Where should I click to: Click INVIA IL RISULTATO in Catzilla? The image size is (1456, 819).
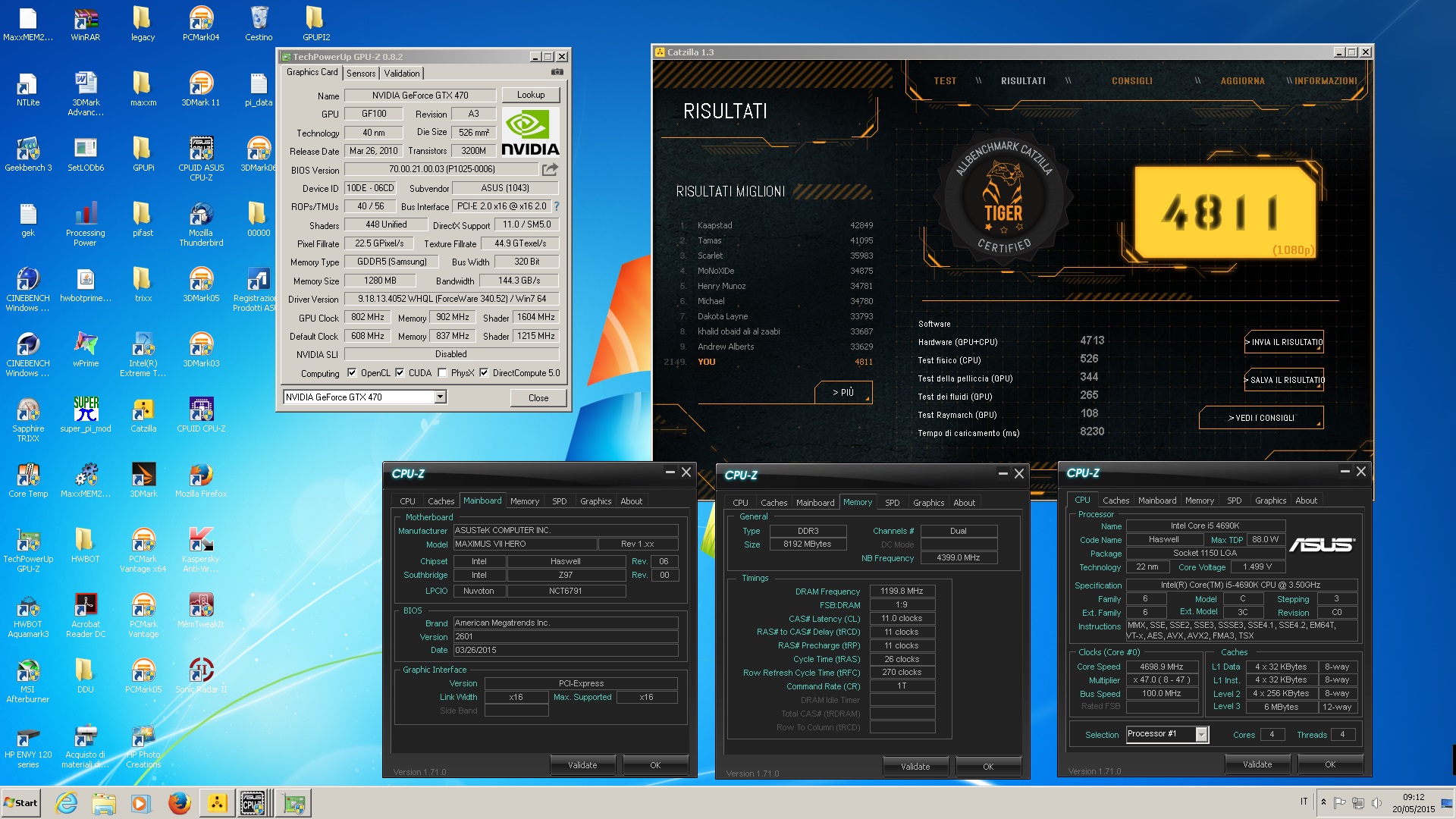click(1284, 342)
